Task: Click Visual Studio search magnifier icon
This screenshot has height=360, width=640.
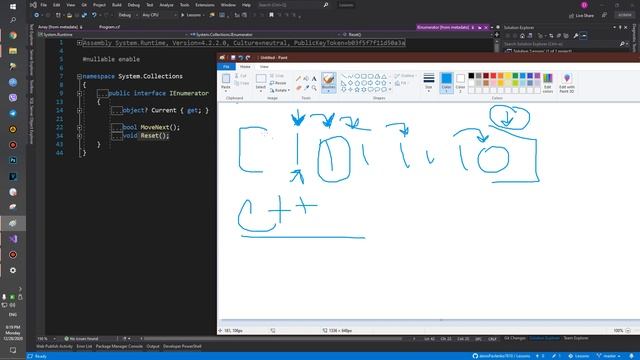Action: 325,5
